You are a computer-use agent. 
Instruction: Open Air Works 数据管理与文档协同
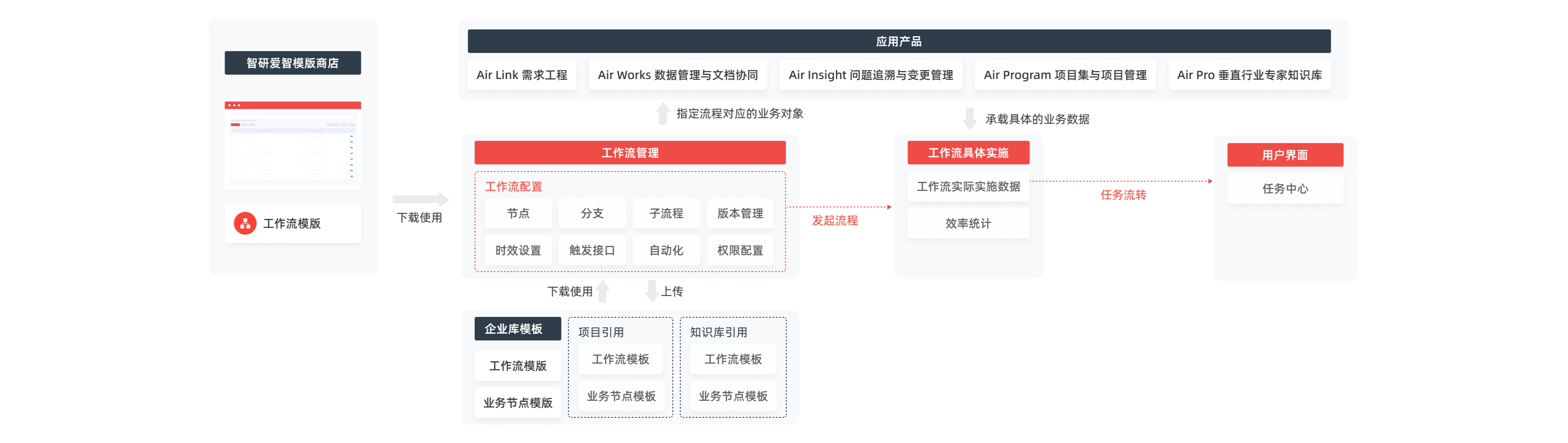pyautogui.click(x=678, y=75)
